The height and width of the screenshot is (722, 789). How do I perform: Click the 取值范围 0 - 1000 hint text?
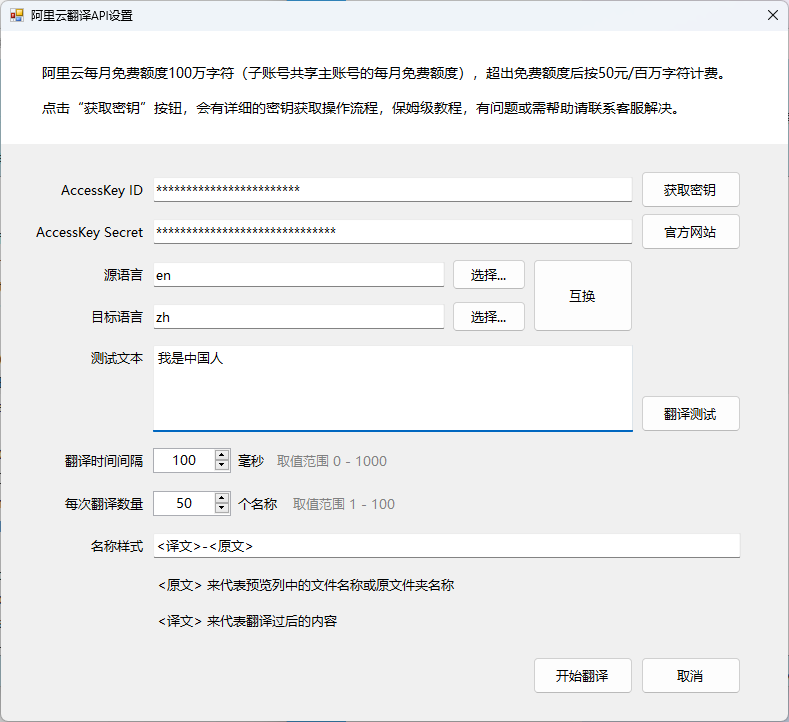click(x=332, y=461)
